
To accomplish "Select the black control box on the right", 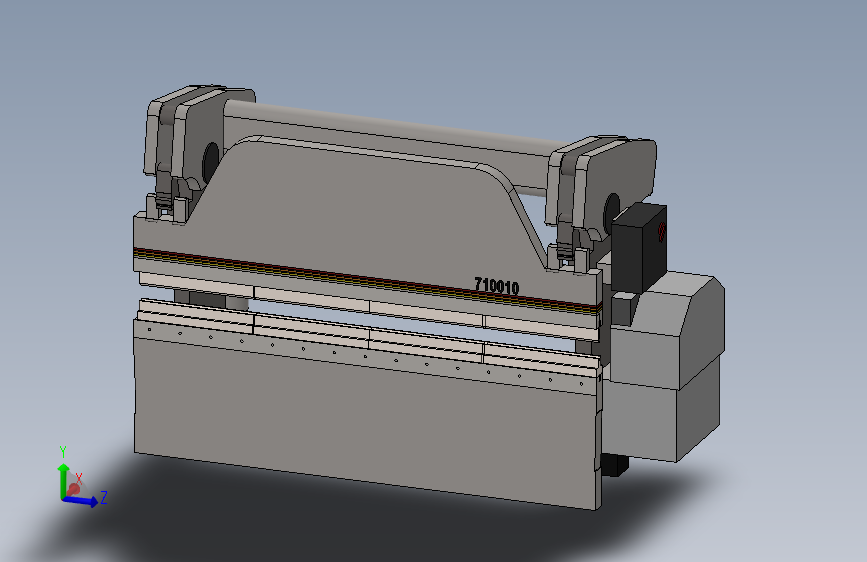I will click(x=640, y=247).
